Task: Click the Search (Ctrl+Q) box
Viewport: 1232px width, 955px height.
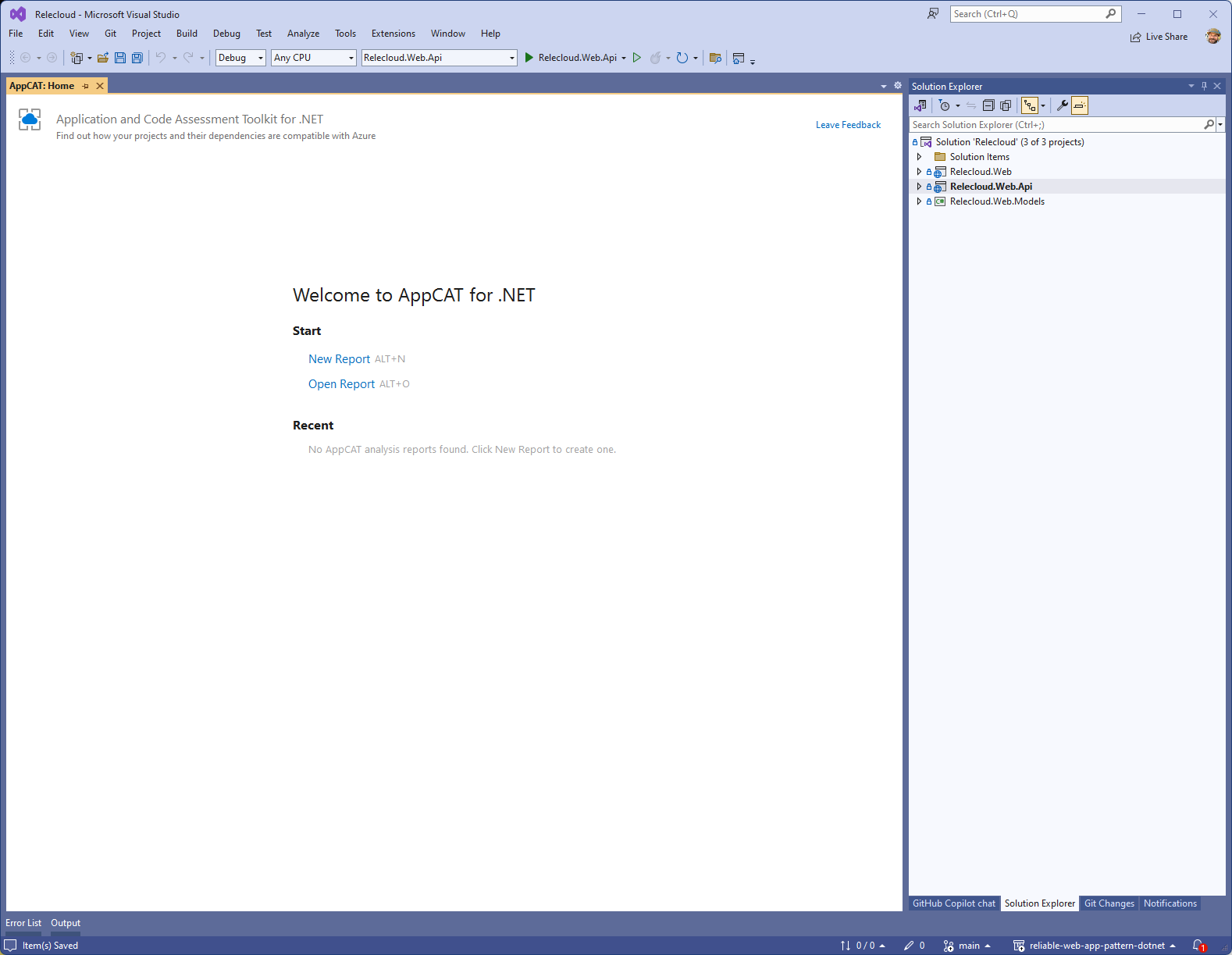Action: [x=1035, y=14]
